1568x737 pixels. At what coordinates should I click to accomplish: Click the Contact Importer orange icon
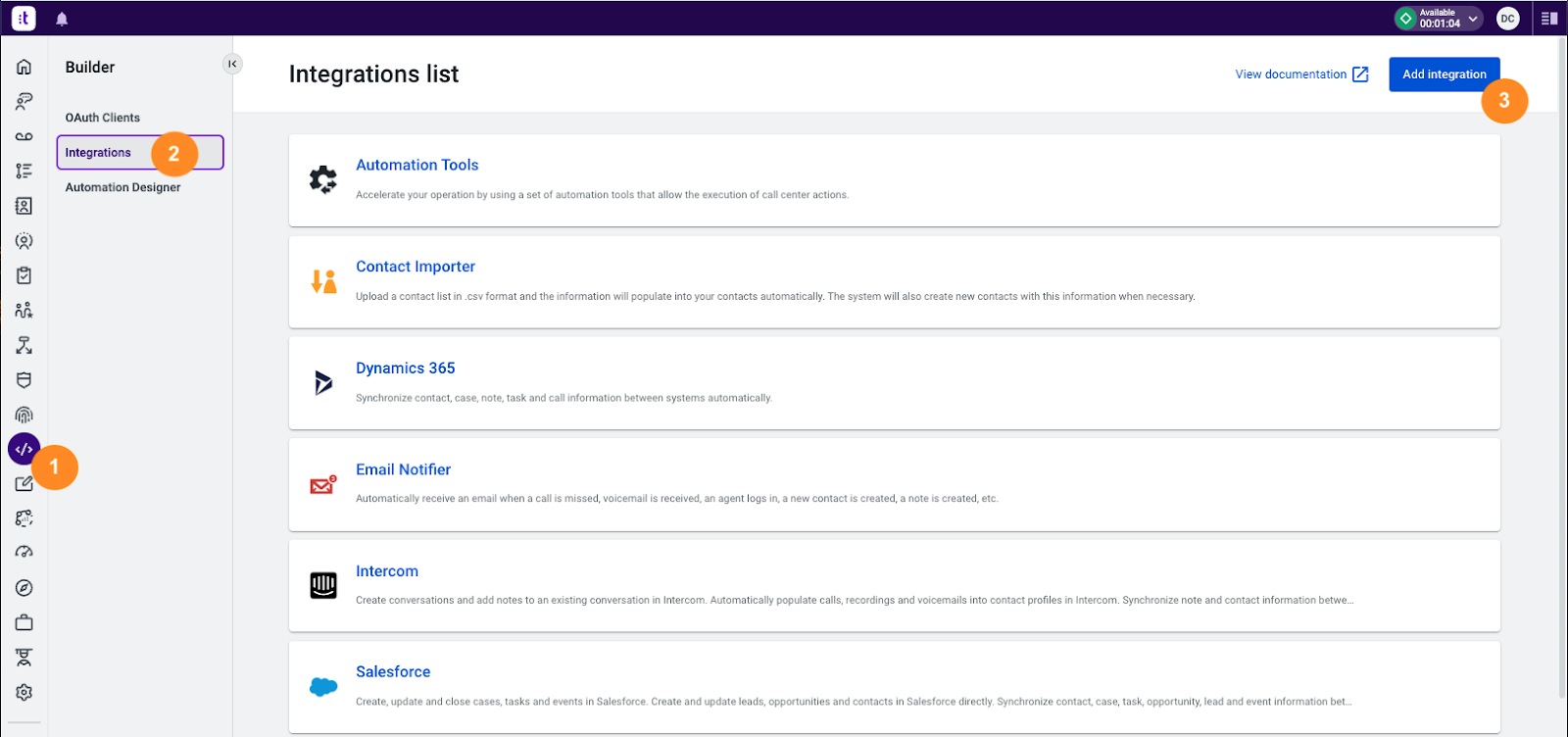click(x=323, y=281)
